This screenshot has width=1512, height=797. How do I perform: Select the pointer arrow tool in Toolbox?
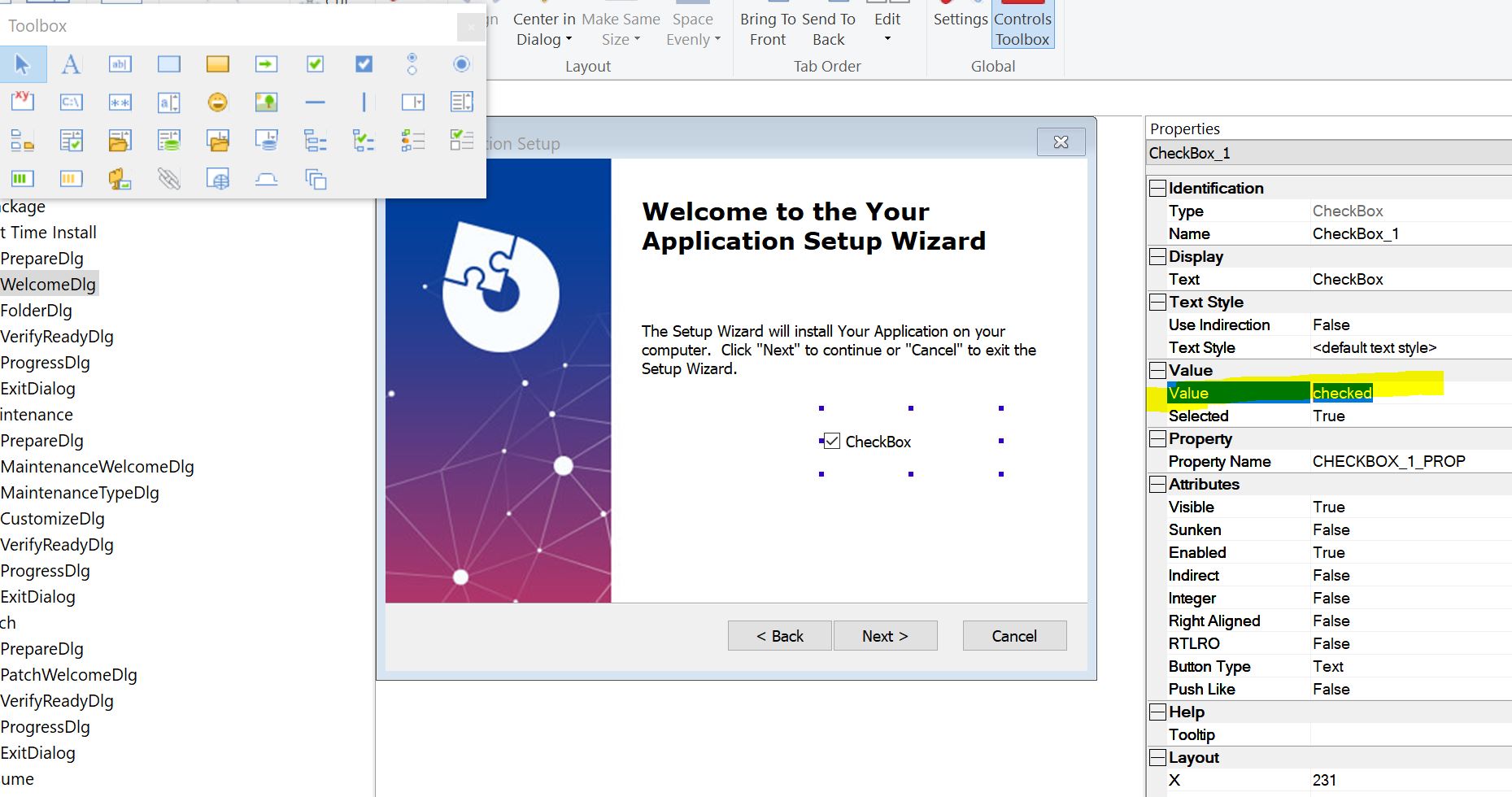coord(22,64)
